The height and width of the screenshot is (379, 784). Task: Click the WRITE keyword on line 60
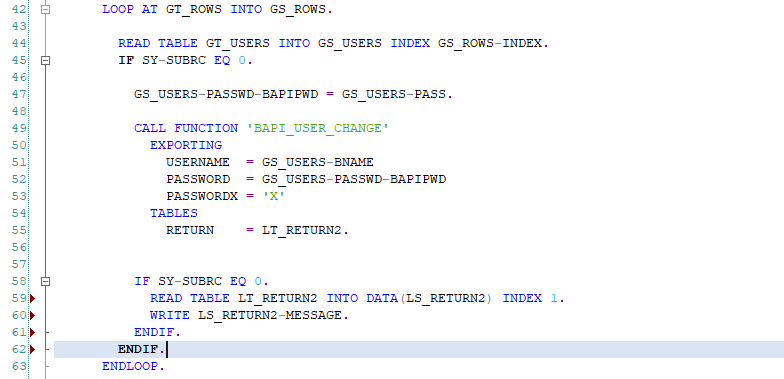(170, 316)
